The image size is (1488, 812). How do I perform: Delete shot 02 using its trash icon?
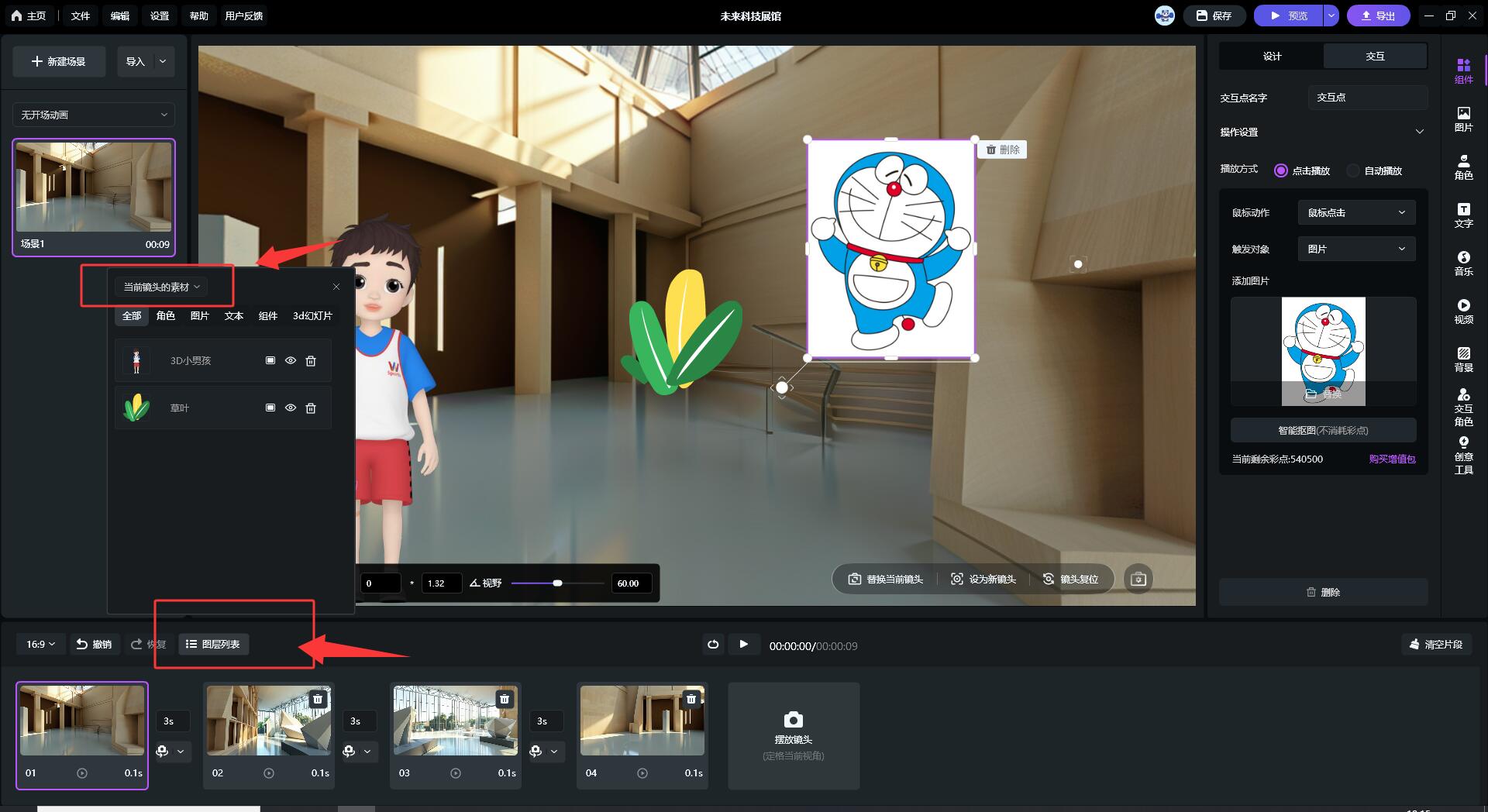click(x=318, y=699)
